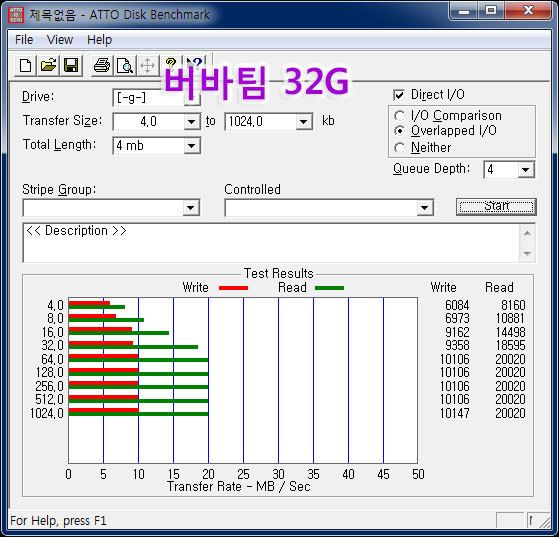Expand the minimum Transfer Size dropdown 4.0
Viewport: 559px width, 537px height.
192,122
